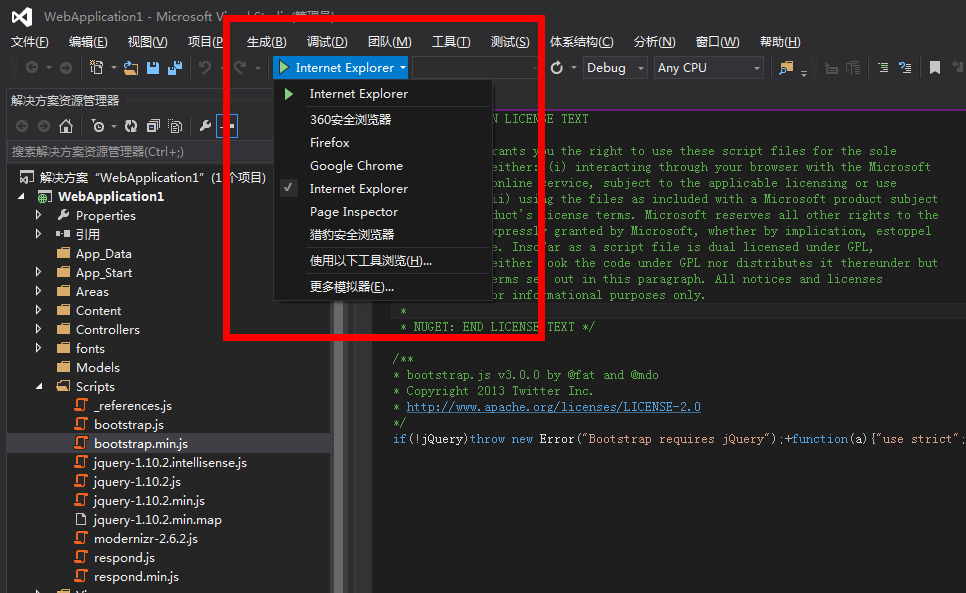Open the Any CPU platform dropdown
This screenshot has height=593, width=966.
pos(708,68)
